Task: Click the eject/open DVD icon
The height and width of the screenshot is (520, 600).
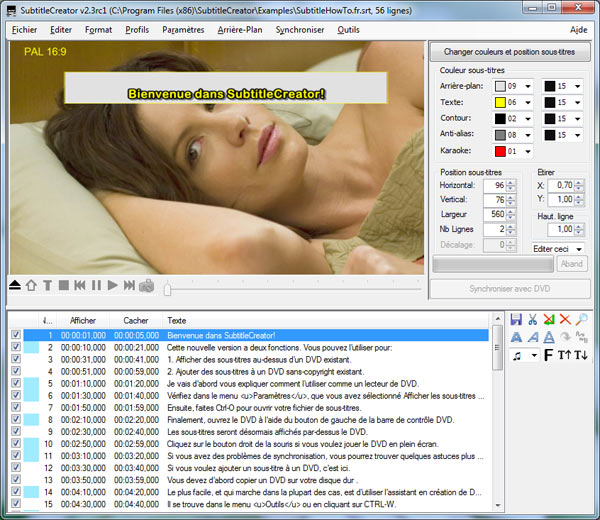Action: 15,285
